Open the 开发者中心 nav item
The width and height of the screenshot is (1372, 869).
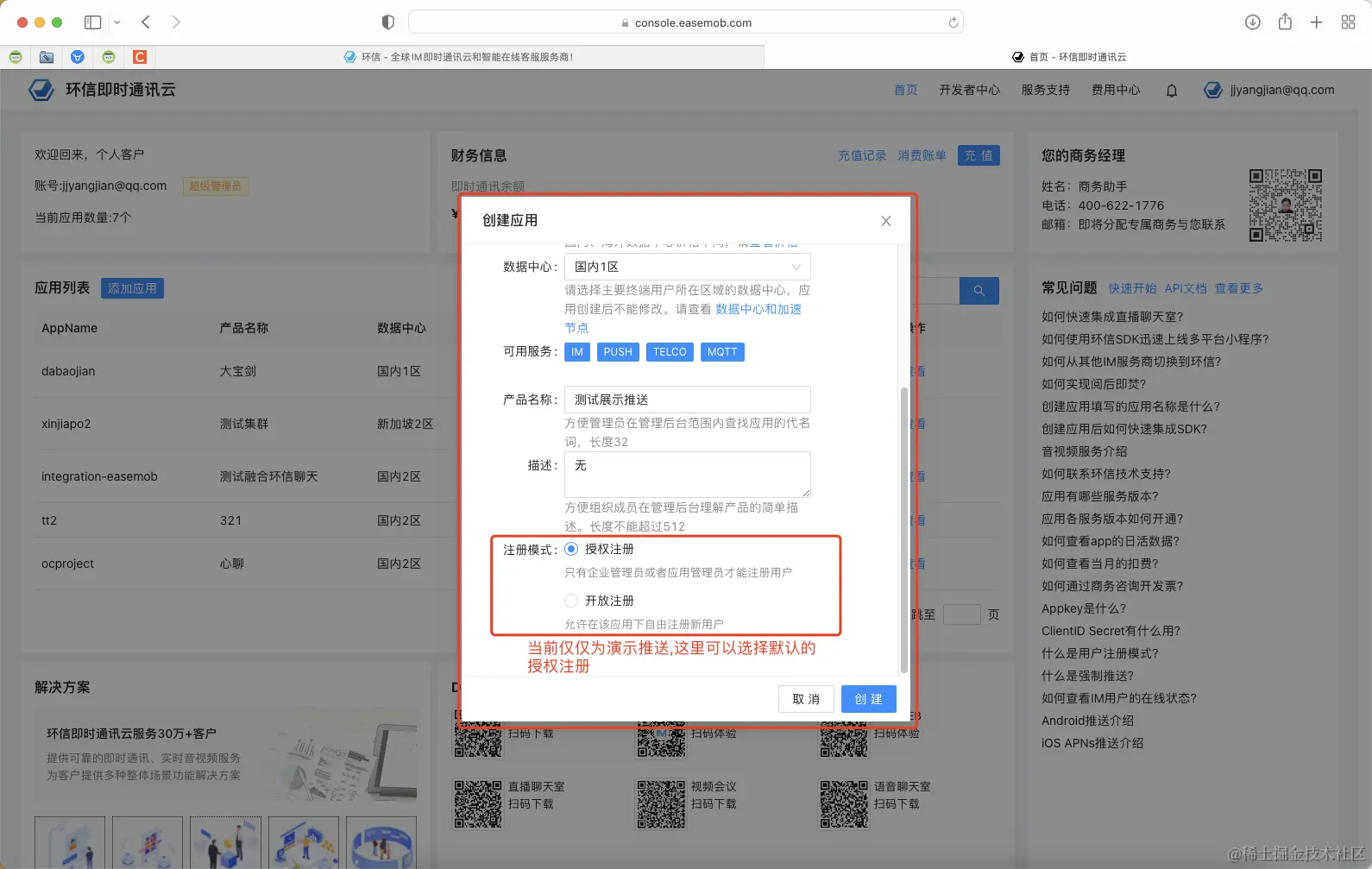[x=970, y=90]
